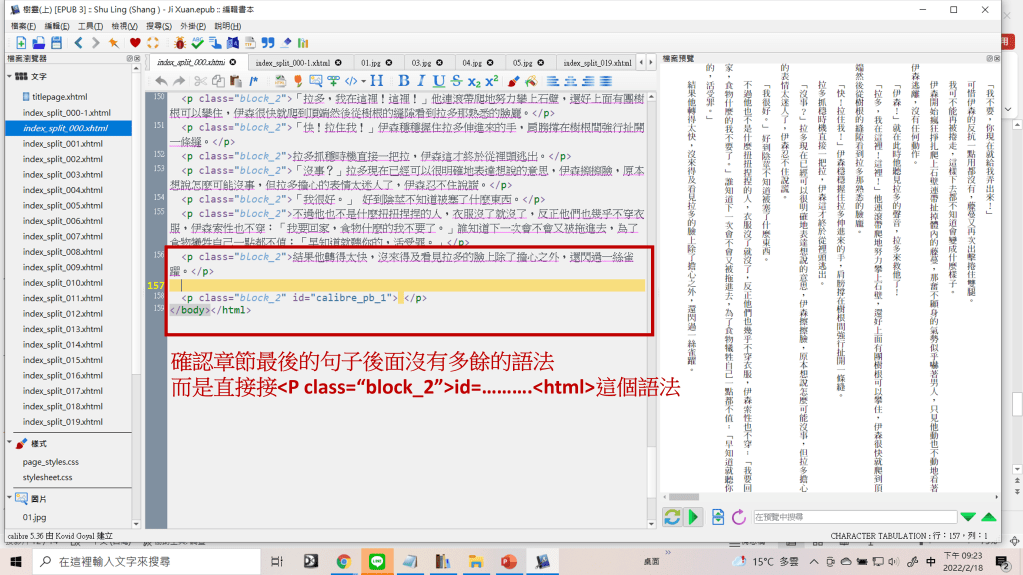Click the purple reload preview icon
Screen dimensions: 1023x575
click(x=739, y=516)
